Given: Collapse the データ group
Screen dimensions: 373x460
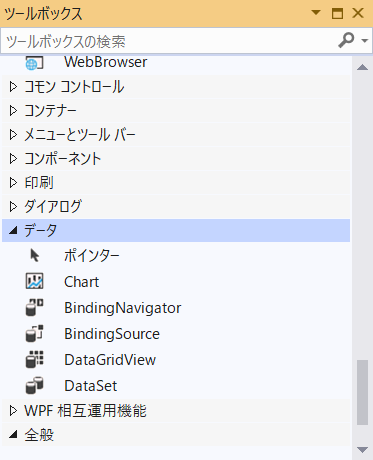Looking at the screenshot, I should coord(13,230).
